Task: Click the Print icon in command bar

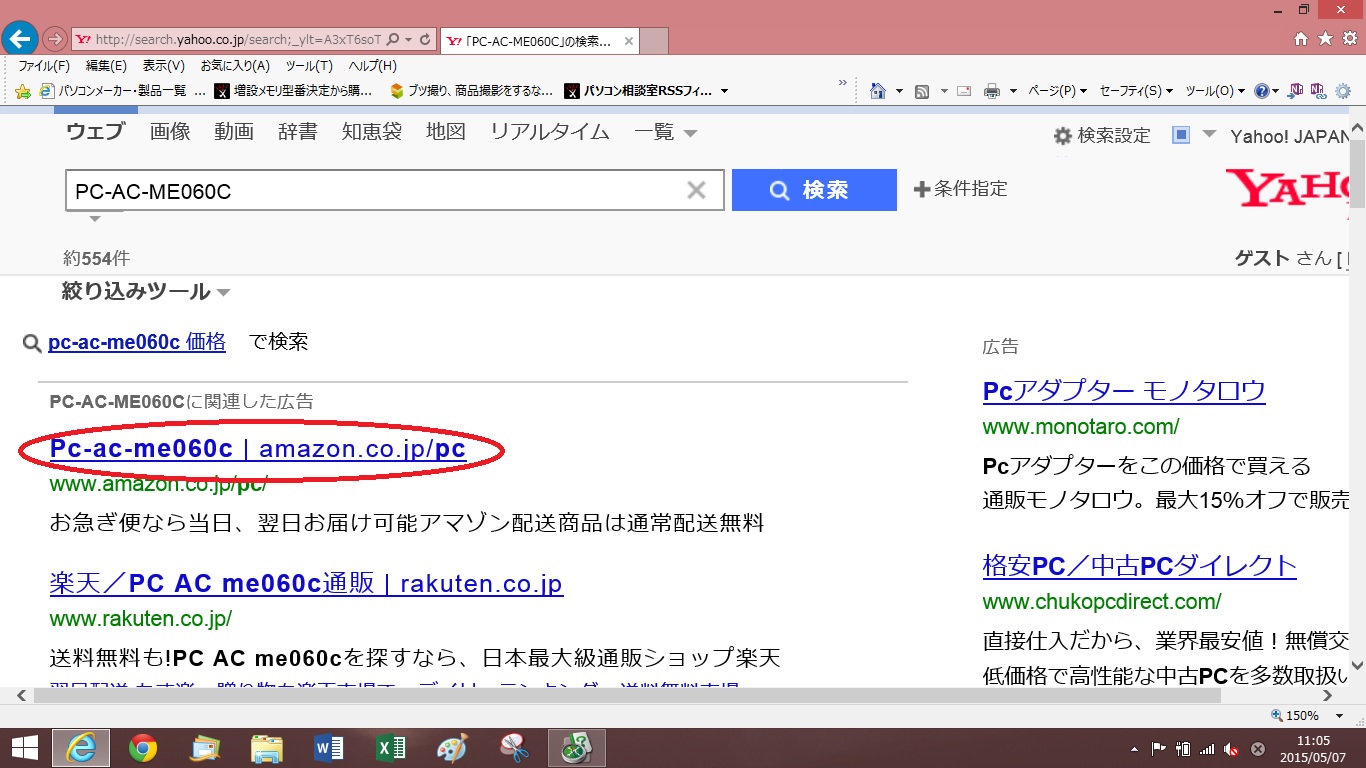Action: [992, 91]
